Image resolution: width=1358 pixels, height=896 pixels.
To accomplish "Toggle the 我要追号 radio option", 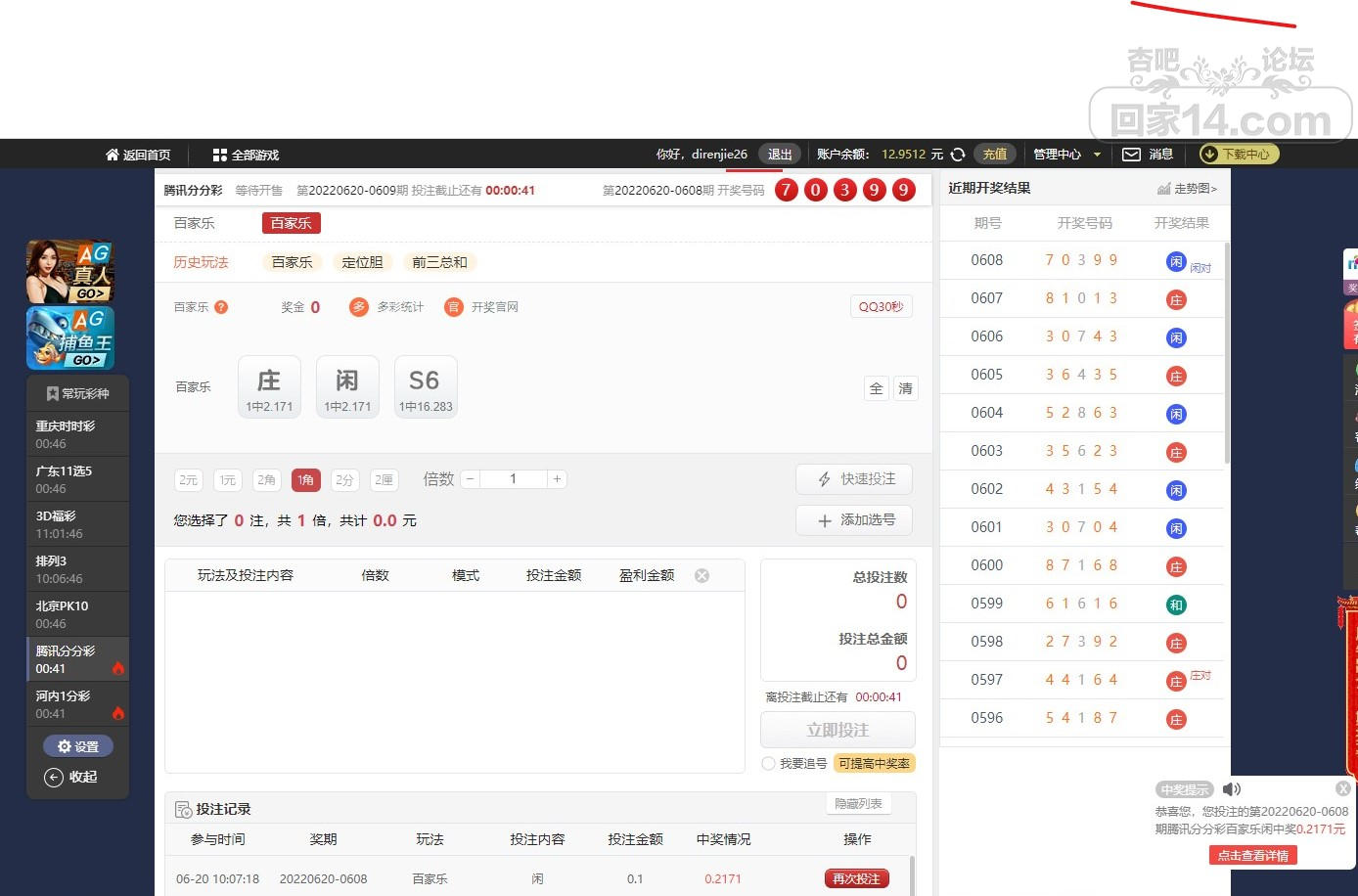I will tap(769, 764).
